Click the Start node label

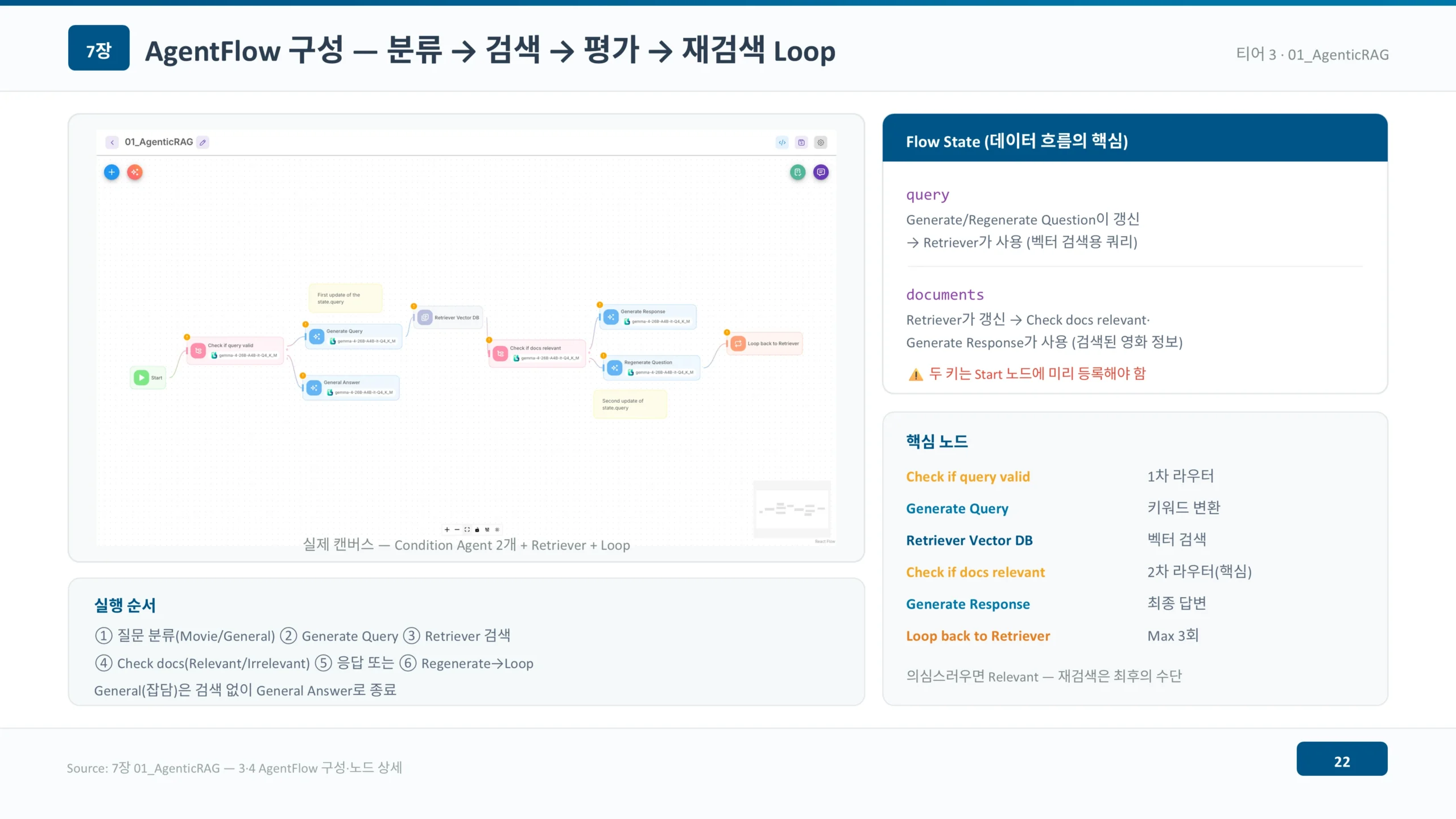[x=156, y=378]
